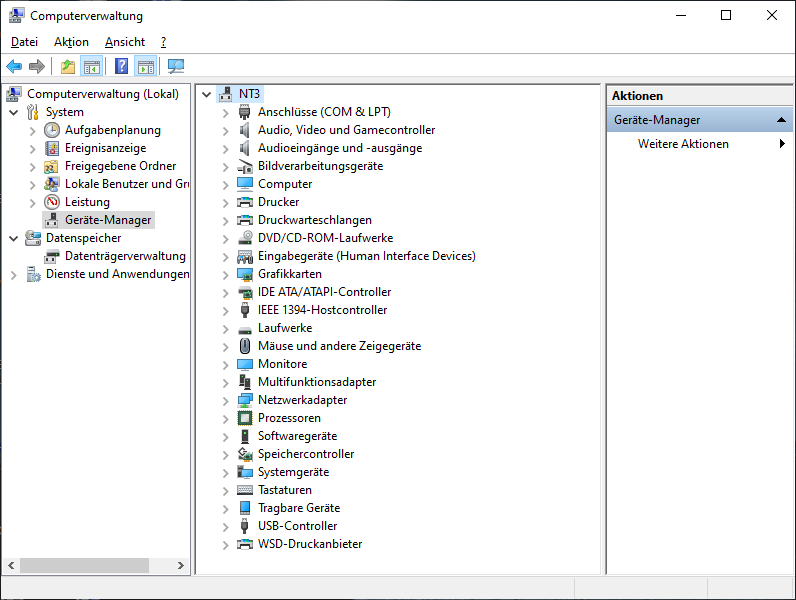796x600 pixels.
Task: Click the Softwaregeräte icon
Action: [x=245, y=436]
